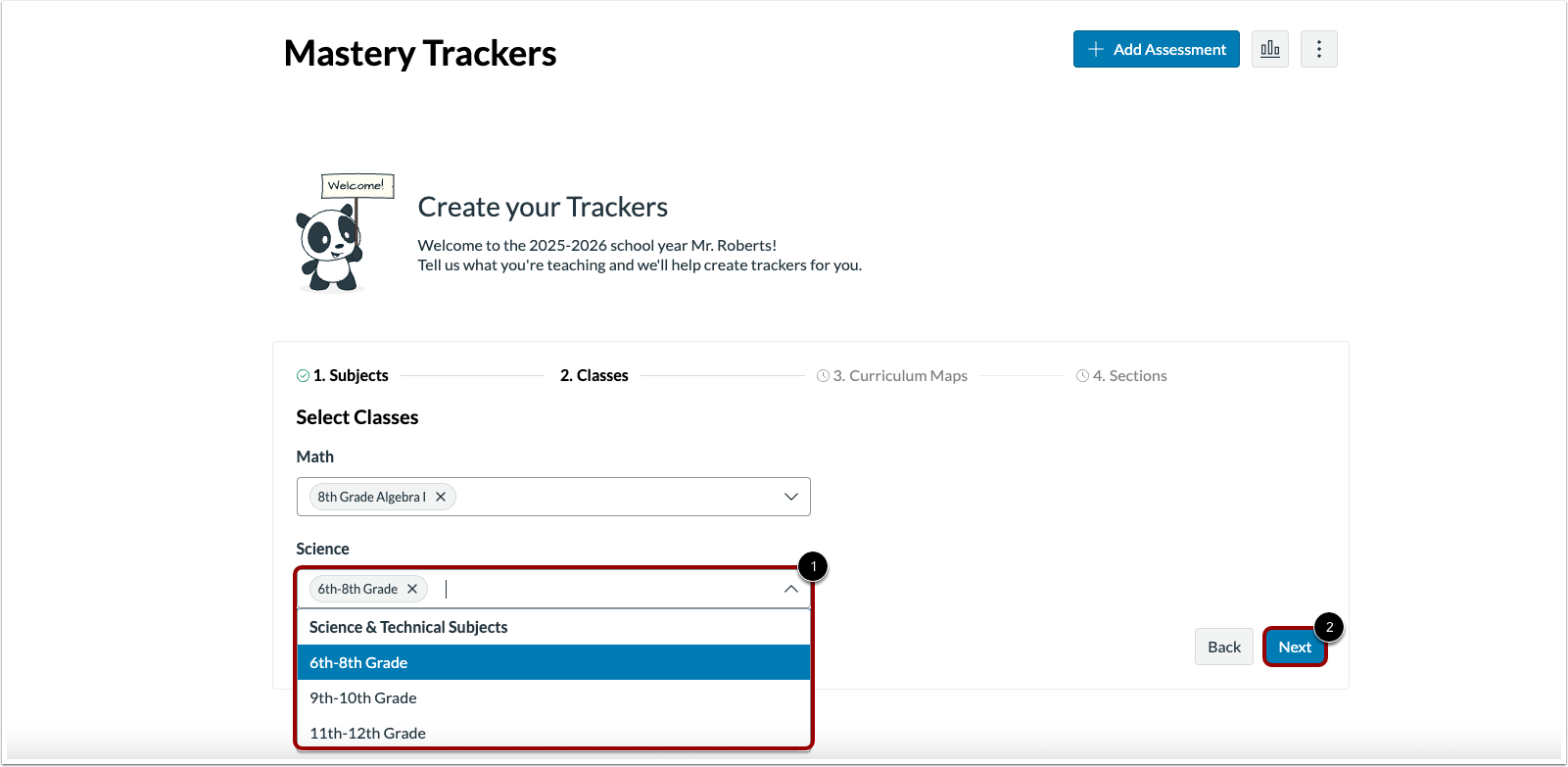
Task: Remove the 8th Grade Algebra I tag
Action: (x=441, y=497)
